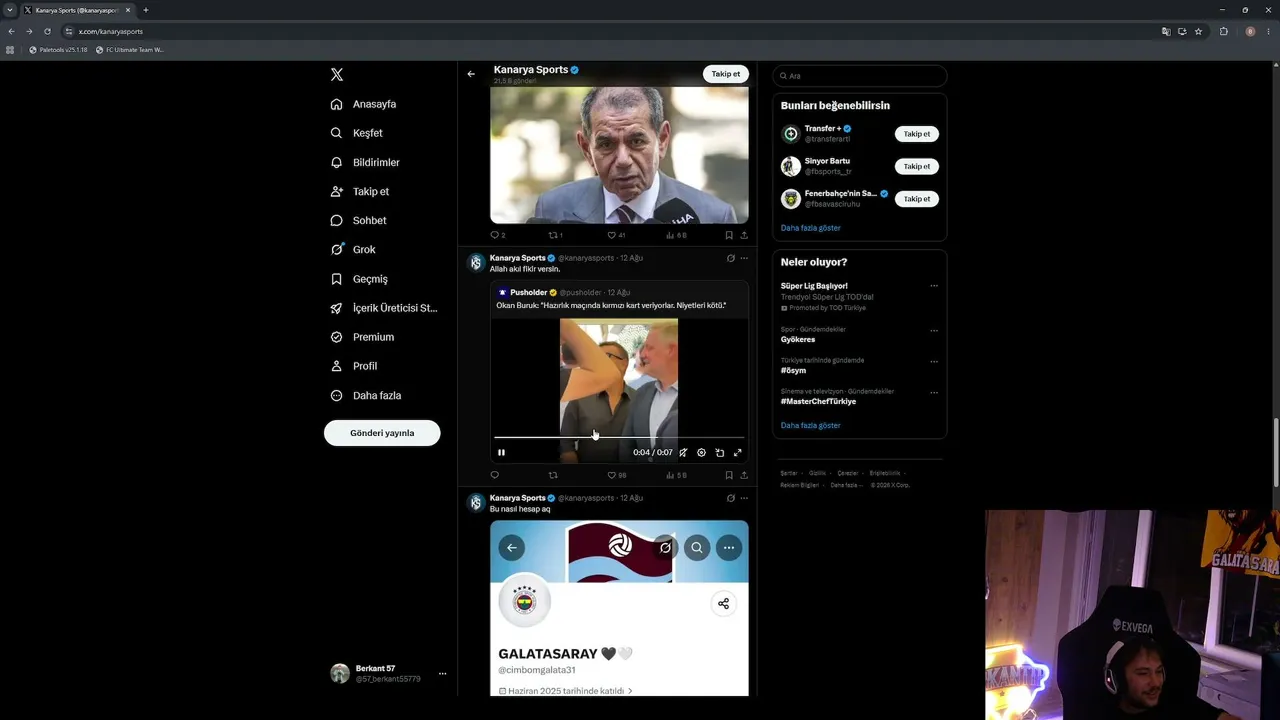The width and height of the screenshot is (1280, 720).
Task: Open the FC Ultimate Team bookmark
Action: tap(131, 50)
